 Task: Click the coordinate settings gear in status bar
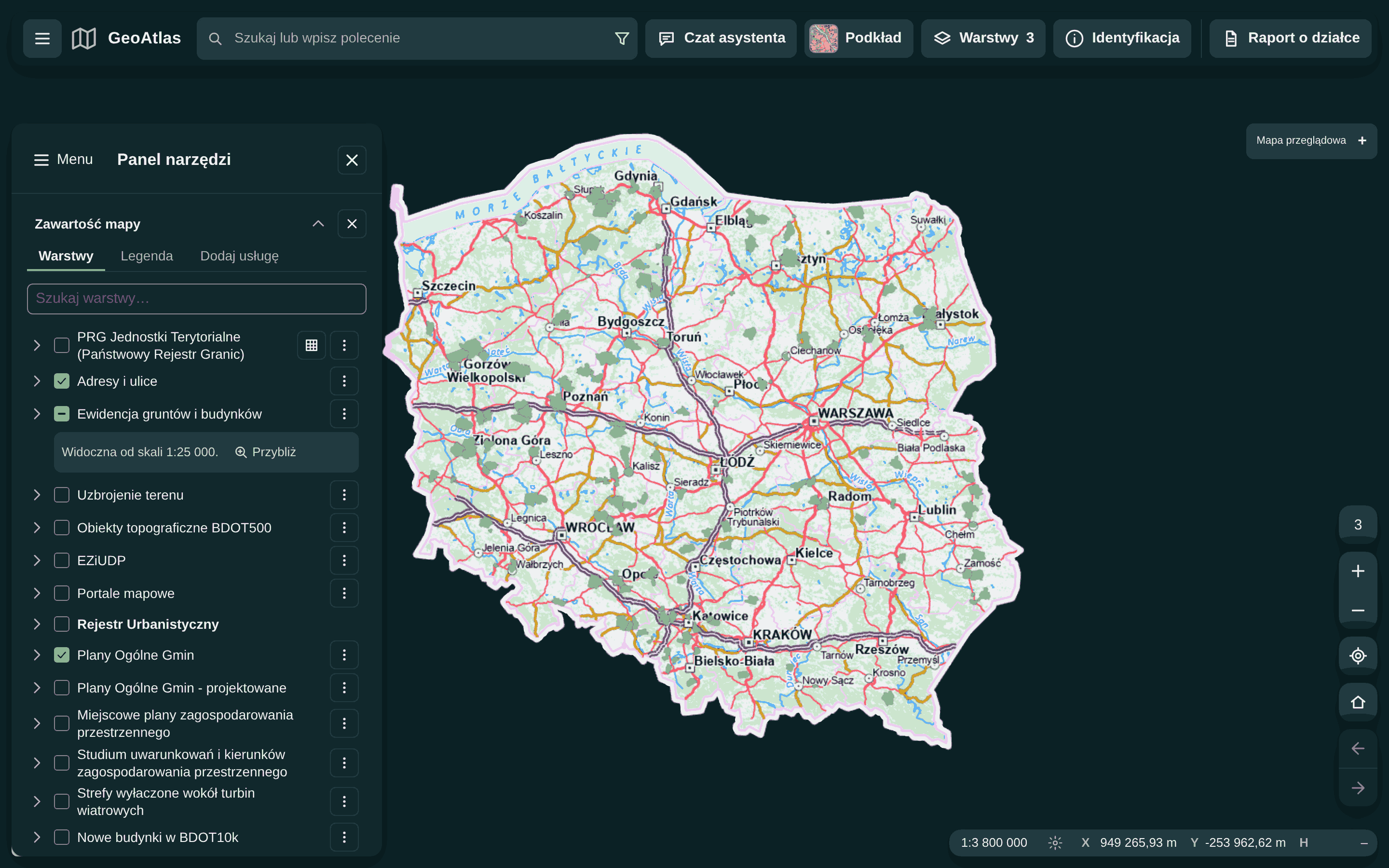1055,843
